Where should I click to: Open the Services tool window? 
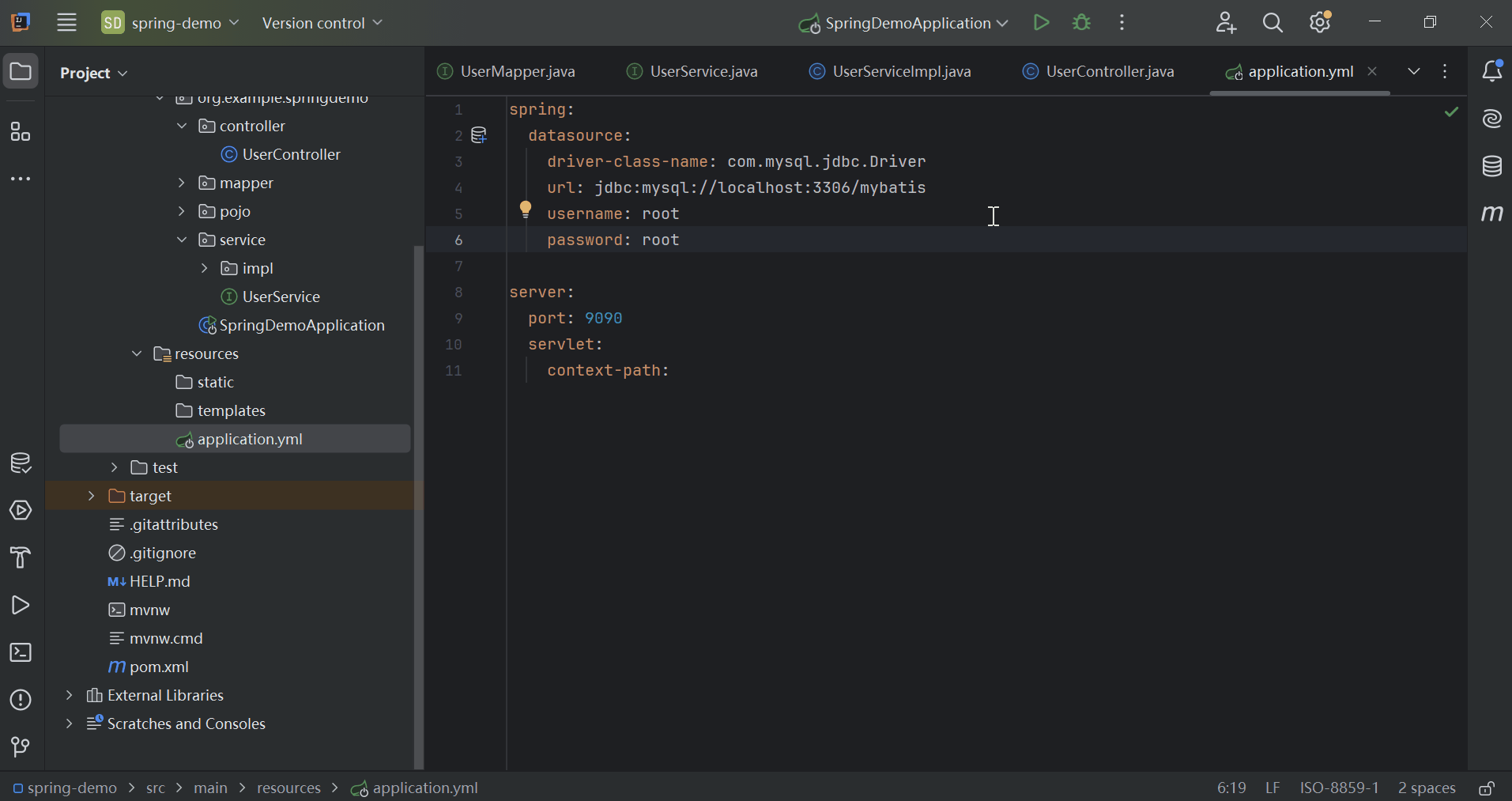pyautogui.click(x=21, y=511)
